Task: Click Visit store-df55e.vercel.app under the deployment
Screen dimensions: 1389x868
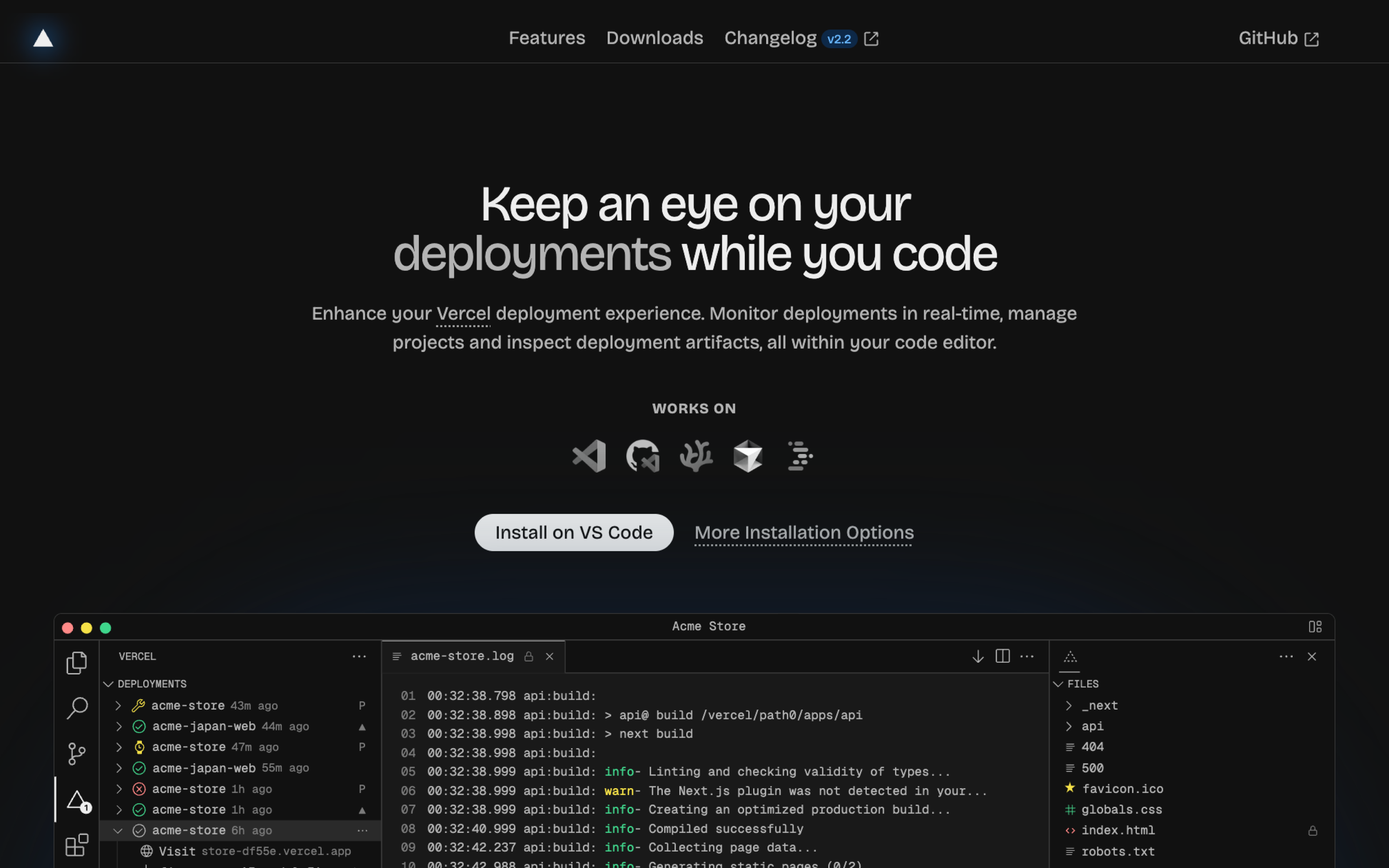Action: tap(248, 851)
